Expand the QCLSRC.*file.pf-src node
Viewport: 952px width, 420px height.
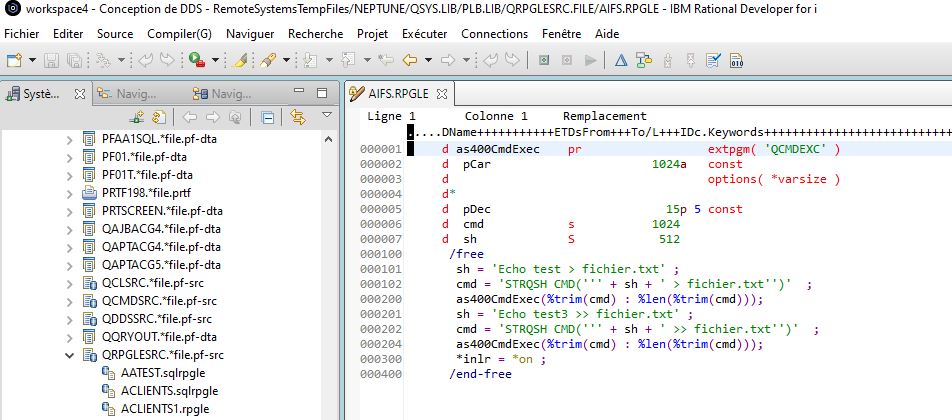[x=69, y=283]
